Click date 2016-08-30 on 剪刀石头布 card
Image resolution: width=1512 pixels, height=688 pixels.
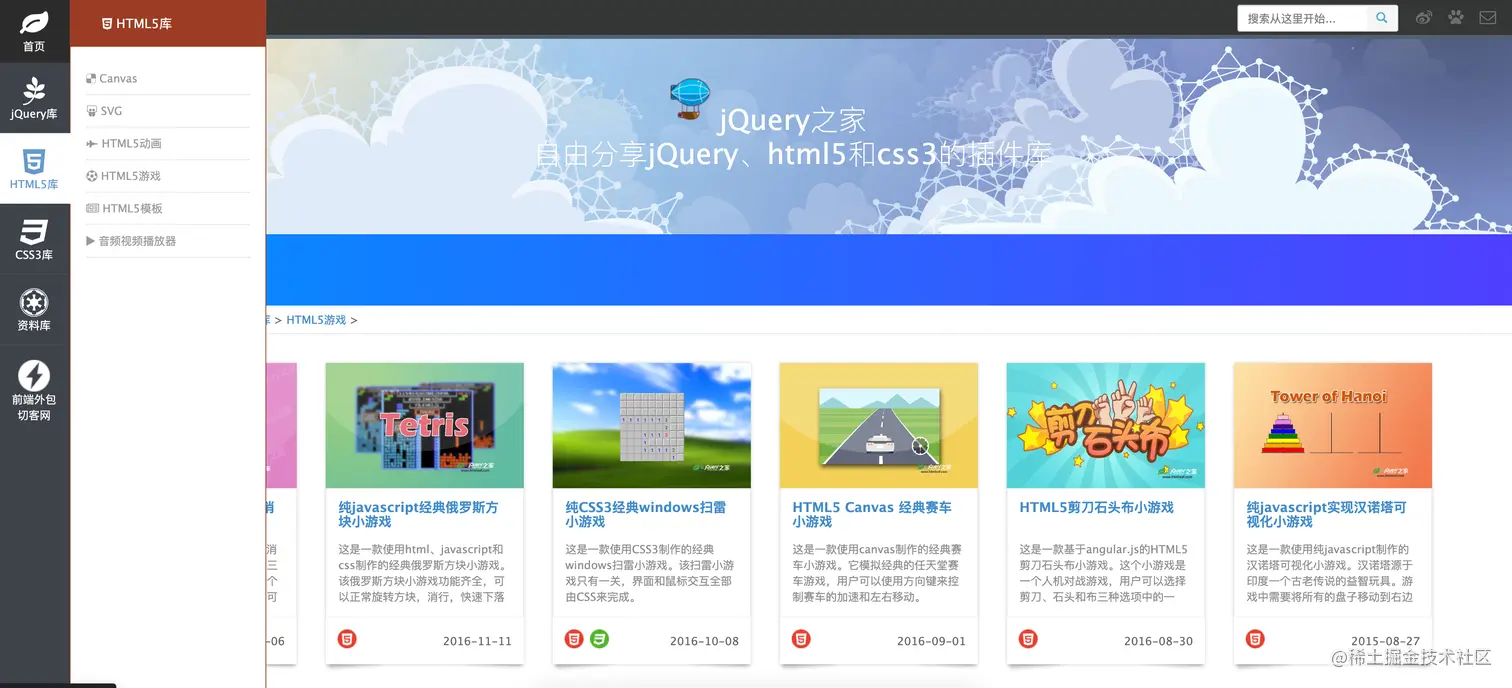1158,641
